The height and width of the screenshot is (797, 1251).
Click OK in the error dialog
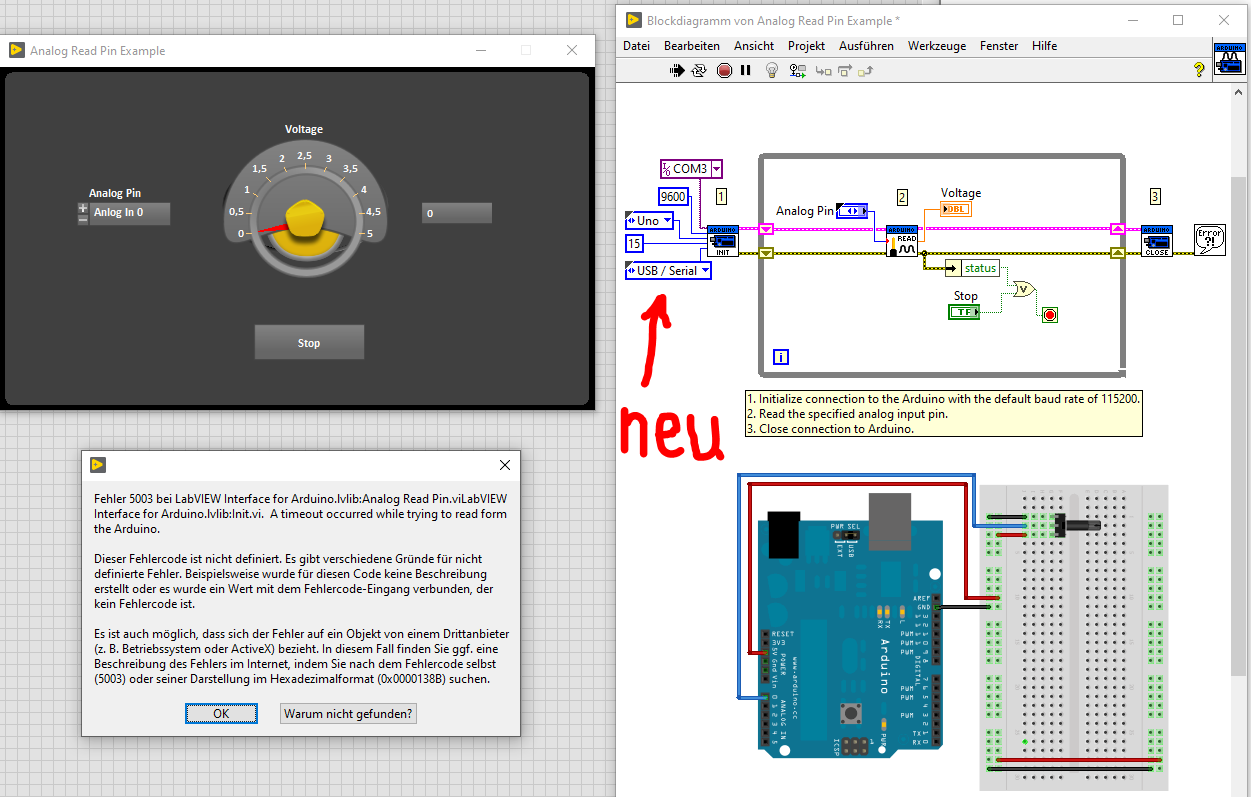click(221, 713)
